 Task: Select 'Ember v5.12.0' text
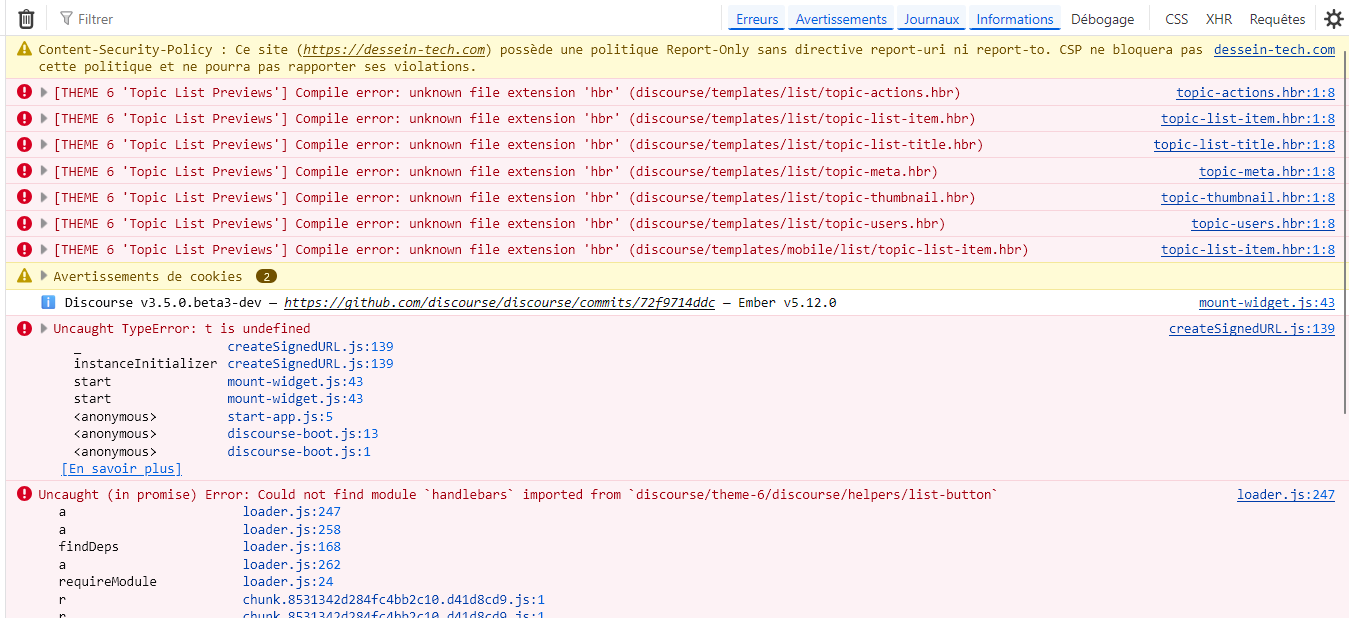click(x=786, y=302)
